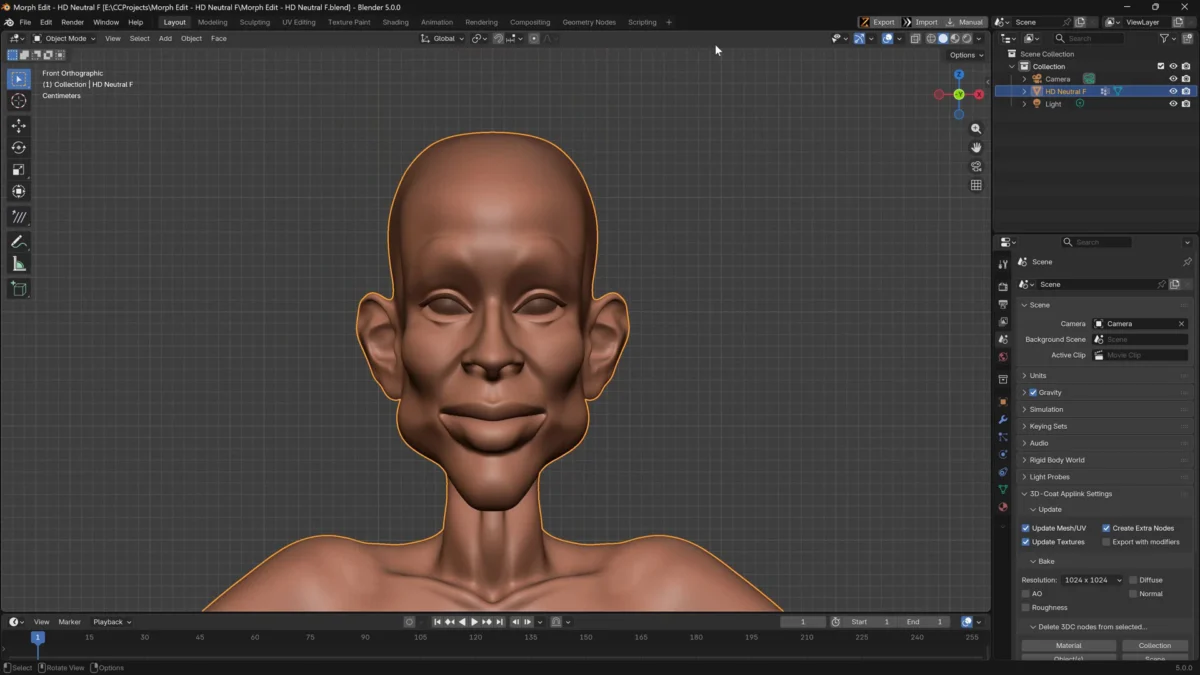Select the Cursor tool in the toolbar
The height and width of the screenshot is (675, 1200).
[x=19, y=101]
